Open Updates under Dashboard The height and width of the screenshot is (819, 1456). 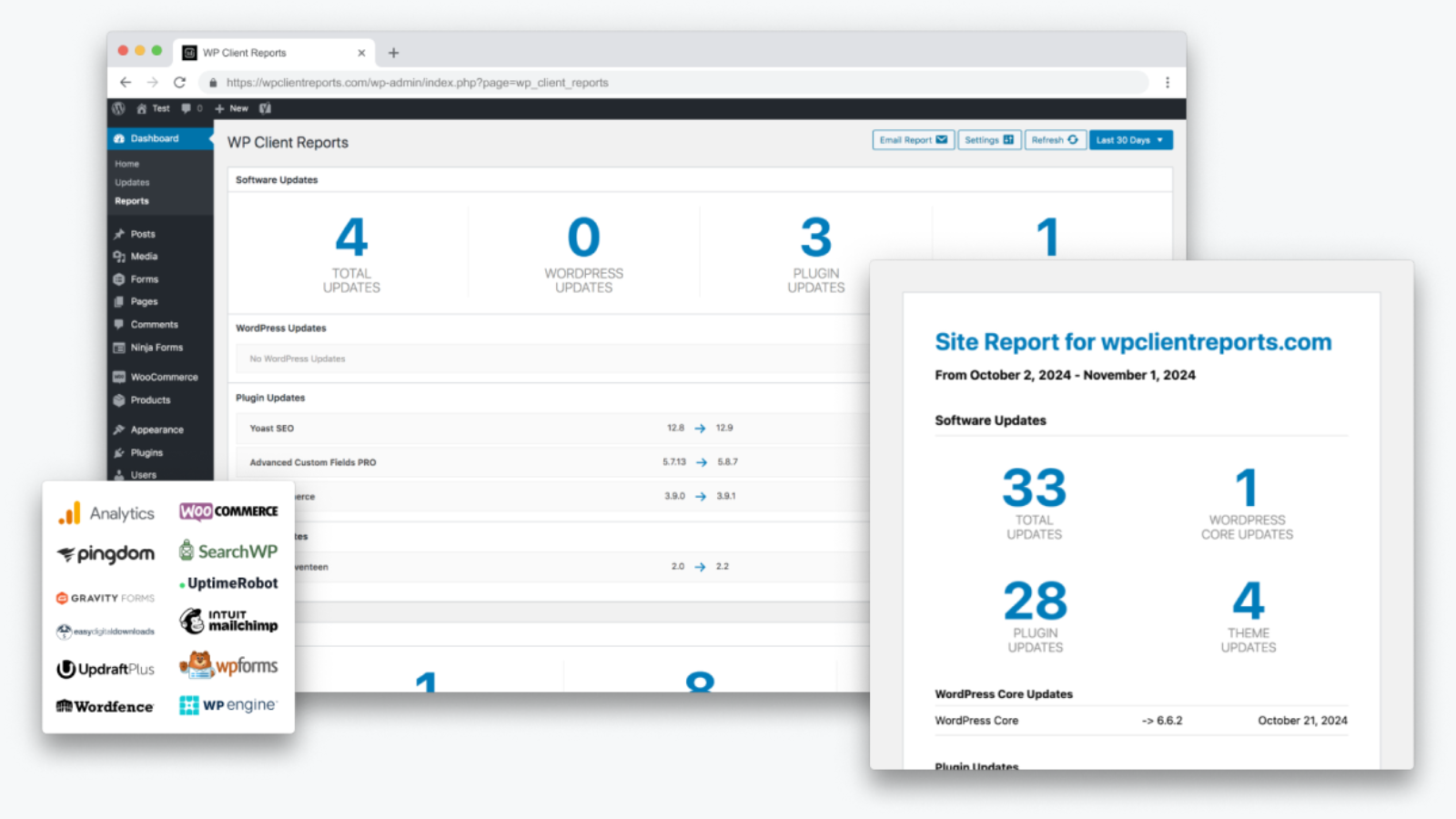pyautogui.click(x=132, y=182)
